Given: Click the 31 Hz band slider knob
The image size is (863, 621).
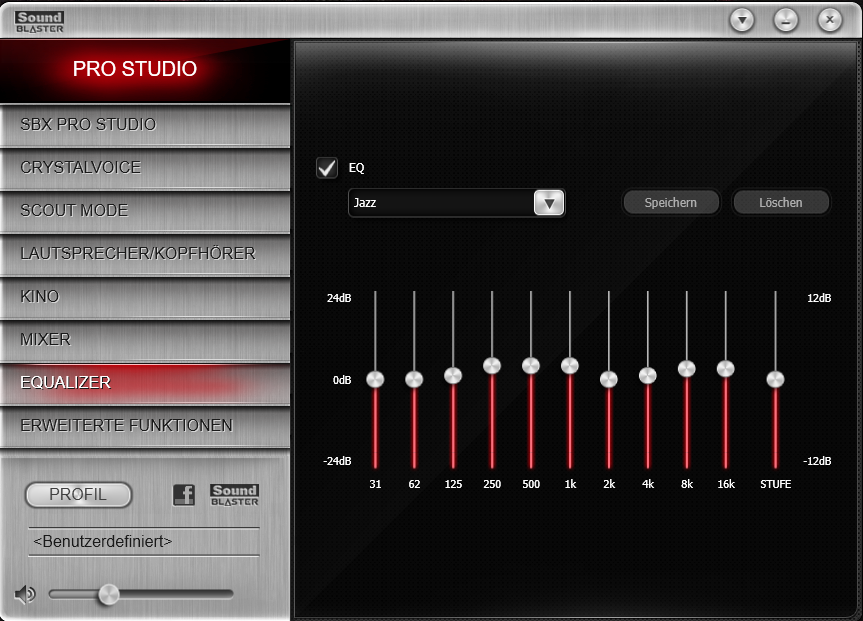Looking at the screenshot, I should (375, 379).
